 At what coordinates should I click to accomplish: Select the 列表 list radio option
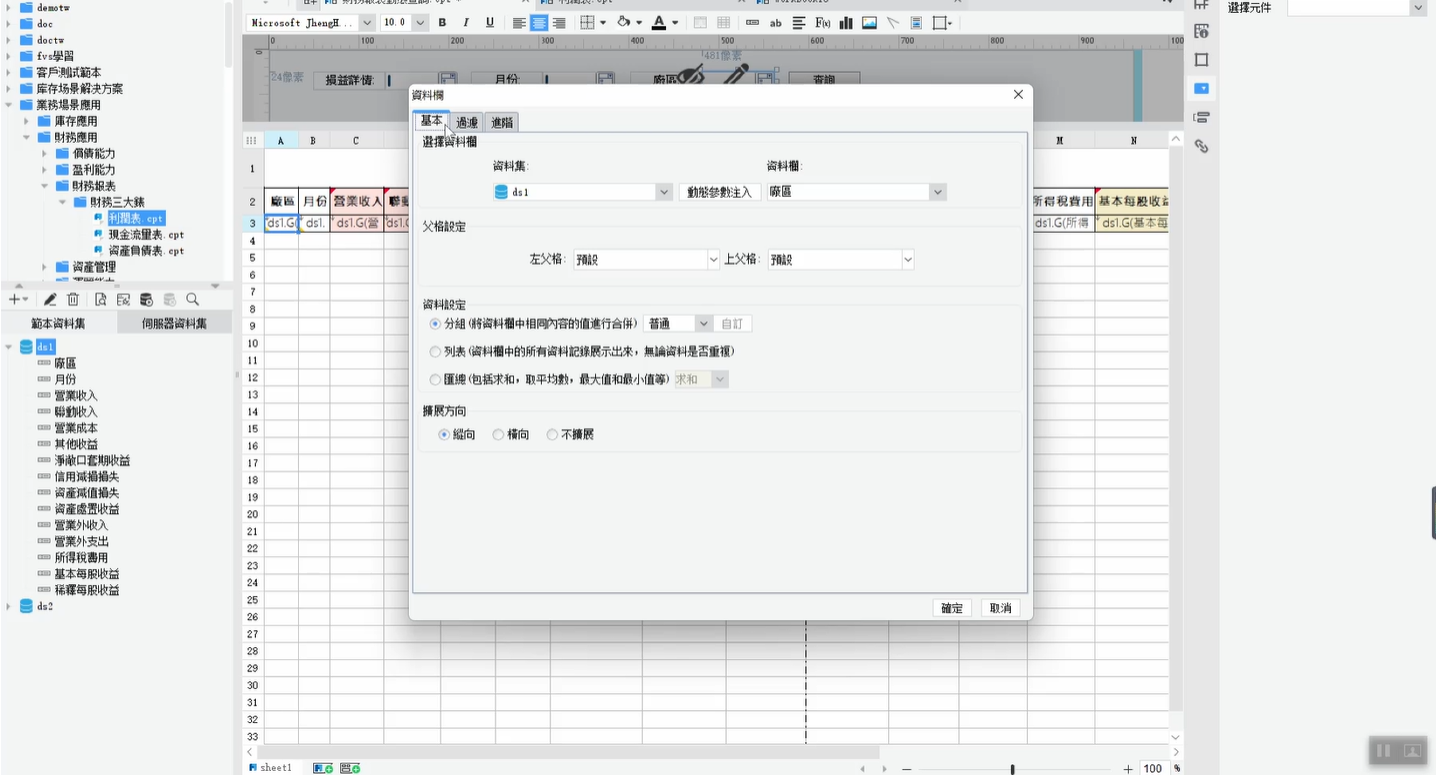435,352
